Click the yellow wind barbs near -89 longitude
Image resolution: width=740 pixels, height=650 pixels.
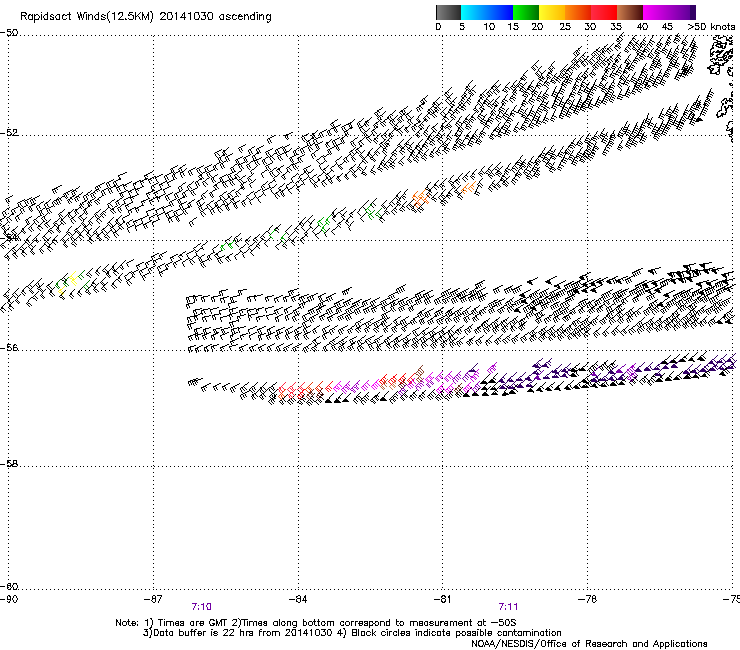pos(69,283)
